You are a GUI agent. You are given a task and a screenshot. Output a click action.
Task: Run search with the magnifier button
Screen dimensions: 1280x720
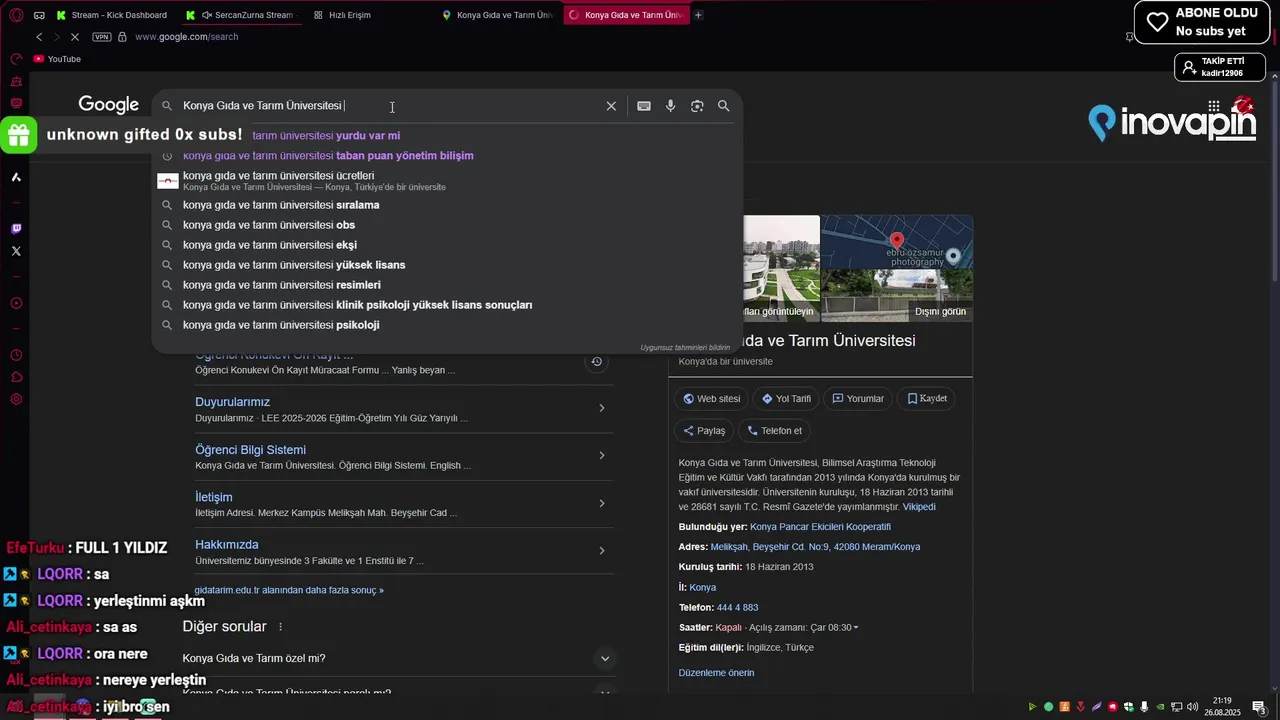(724, 106)
